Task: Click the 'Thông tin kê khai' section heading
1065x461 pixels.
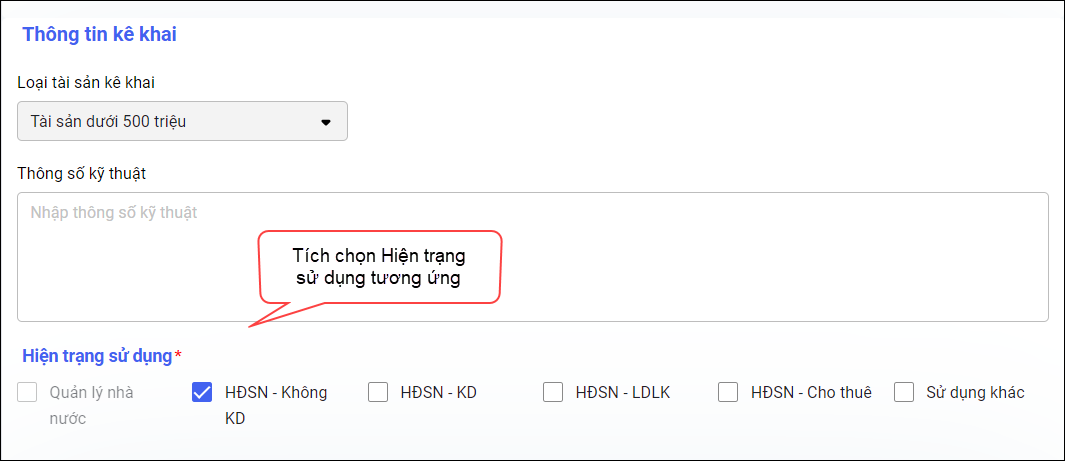Action: [99, 35]
